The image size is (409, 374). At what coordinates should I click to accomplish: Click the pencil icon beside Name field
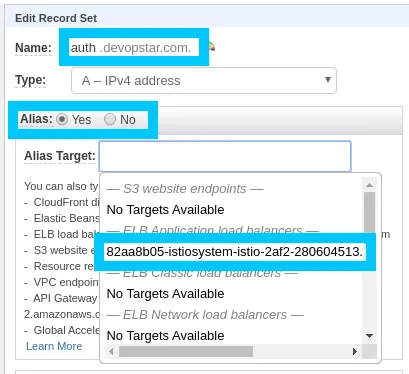212,46
